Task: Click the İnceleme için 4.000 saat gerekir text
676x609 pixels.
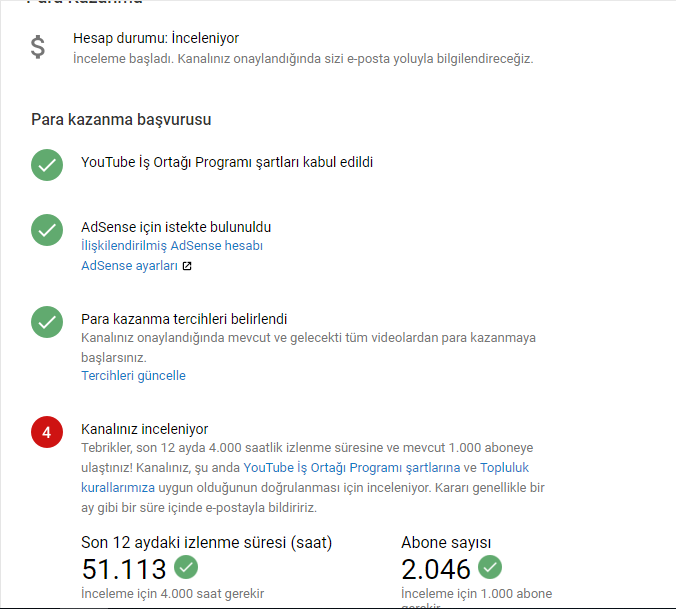Action: [172, 593]
